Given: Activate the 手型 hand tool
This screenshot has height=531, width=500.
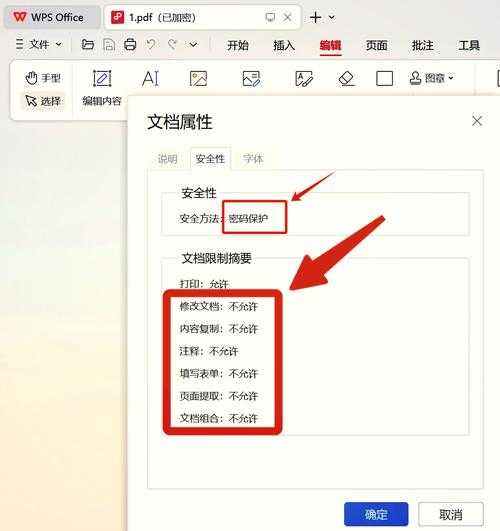Looking at the screenshot, I should [x=43, y=78].
